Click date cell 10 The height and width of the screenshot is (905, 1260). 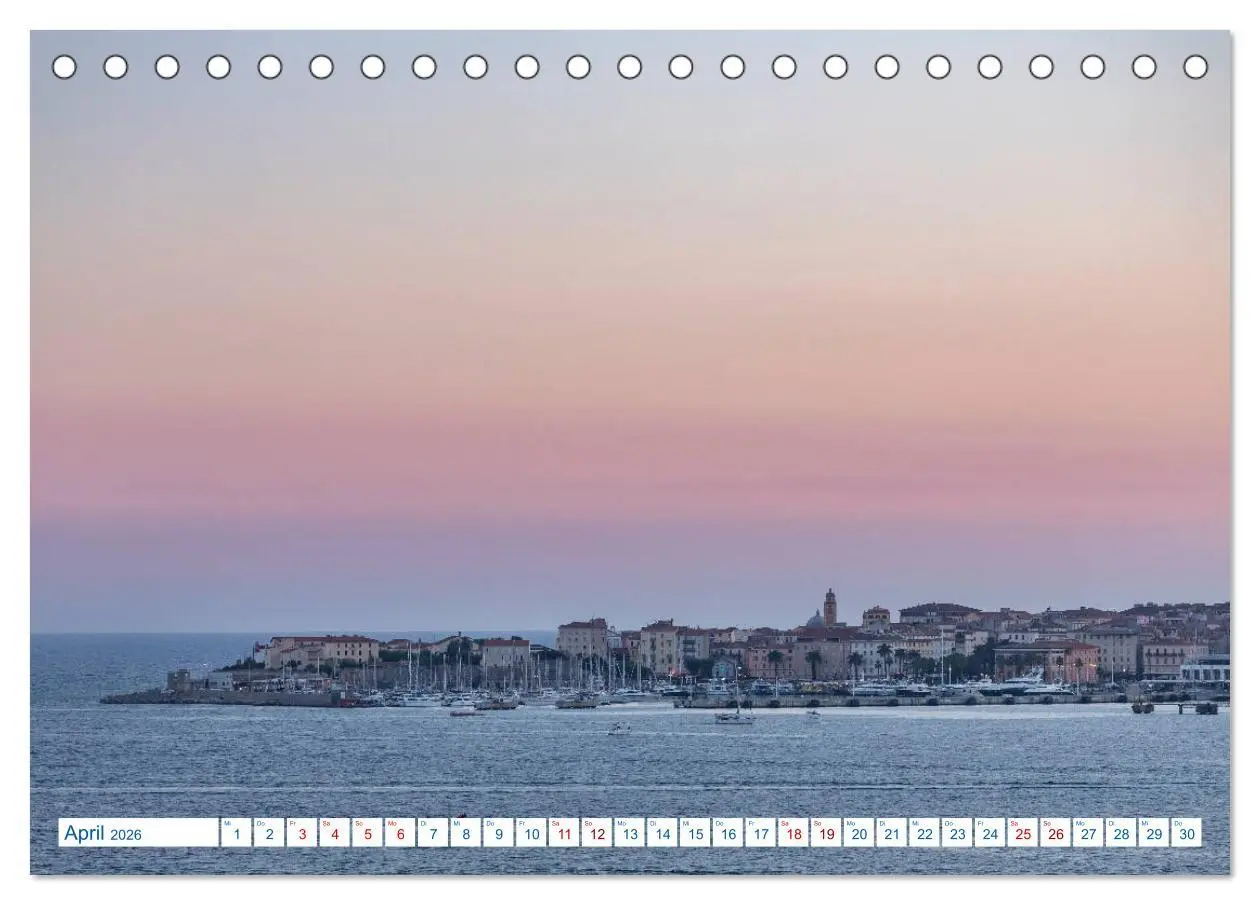tap(531, 833)
